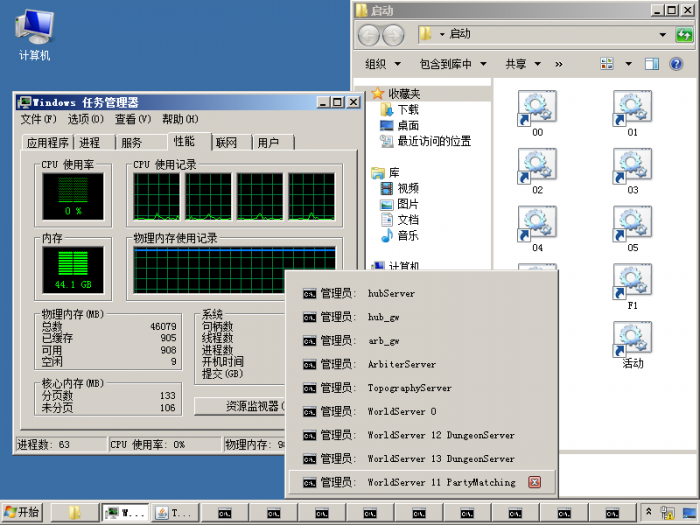
Task: Click the 开始 Start button
Action: (22, 512)
